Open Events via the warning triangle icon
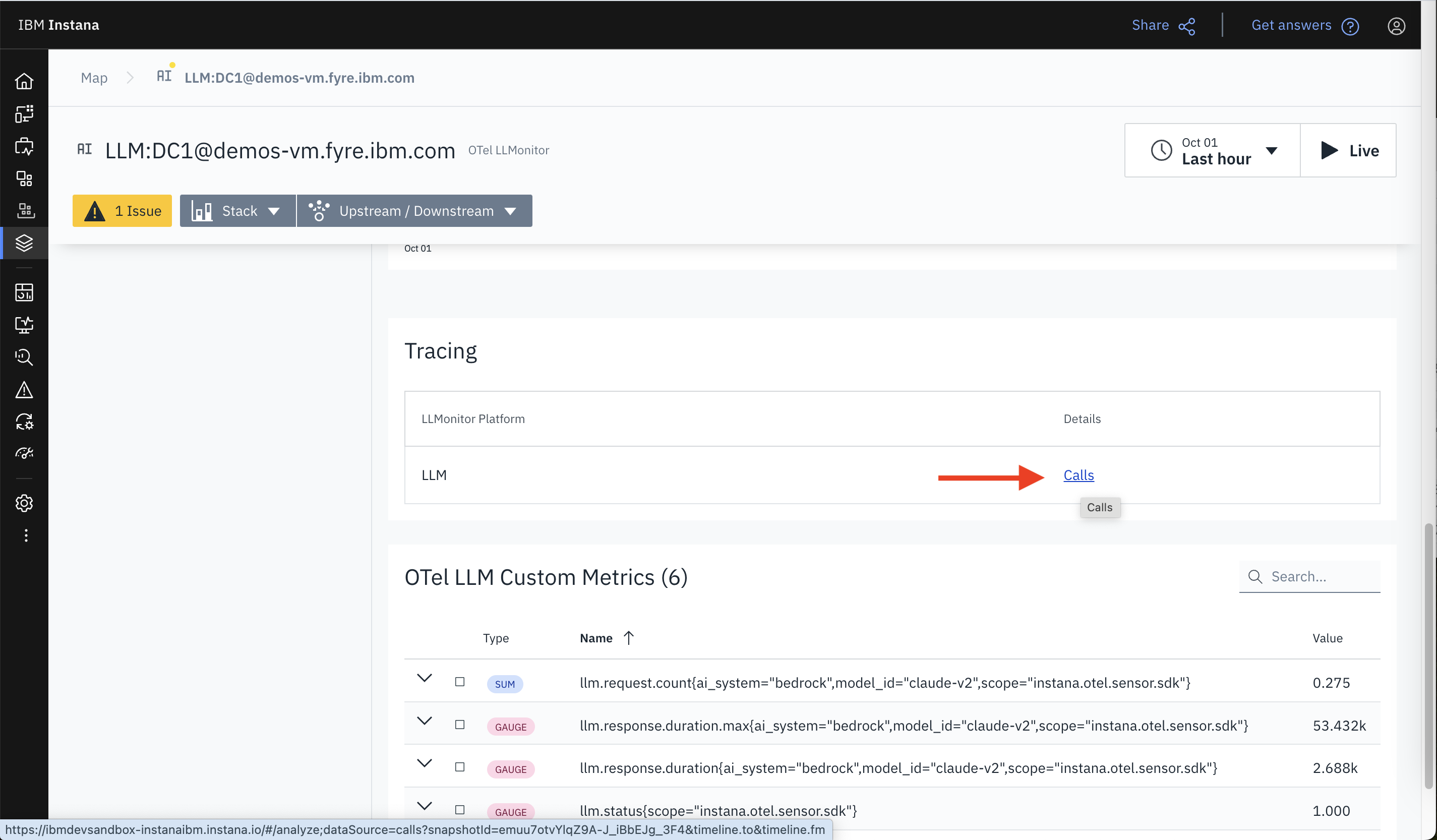Image resolution: width=1437 pixels, height=840 pixels. [x=24, y=389]
